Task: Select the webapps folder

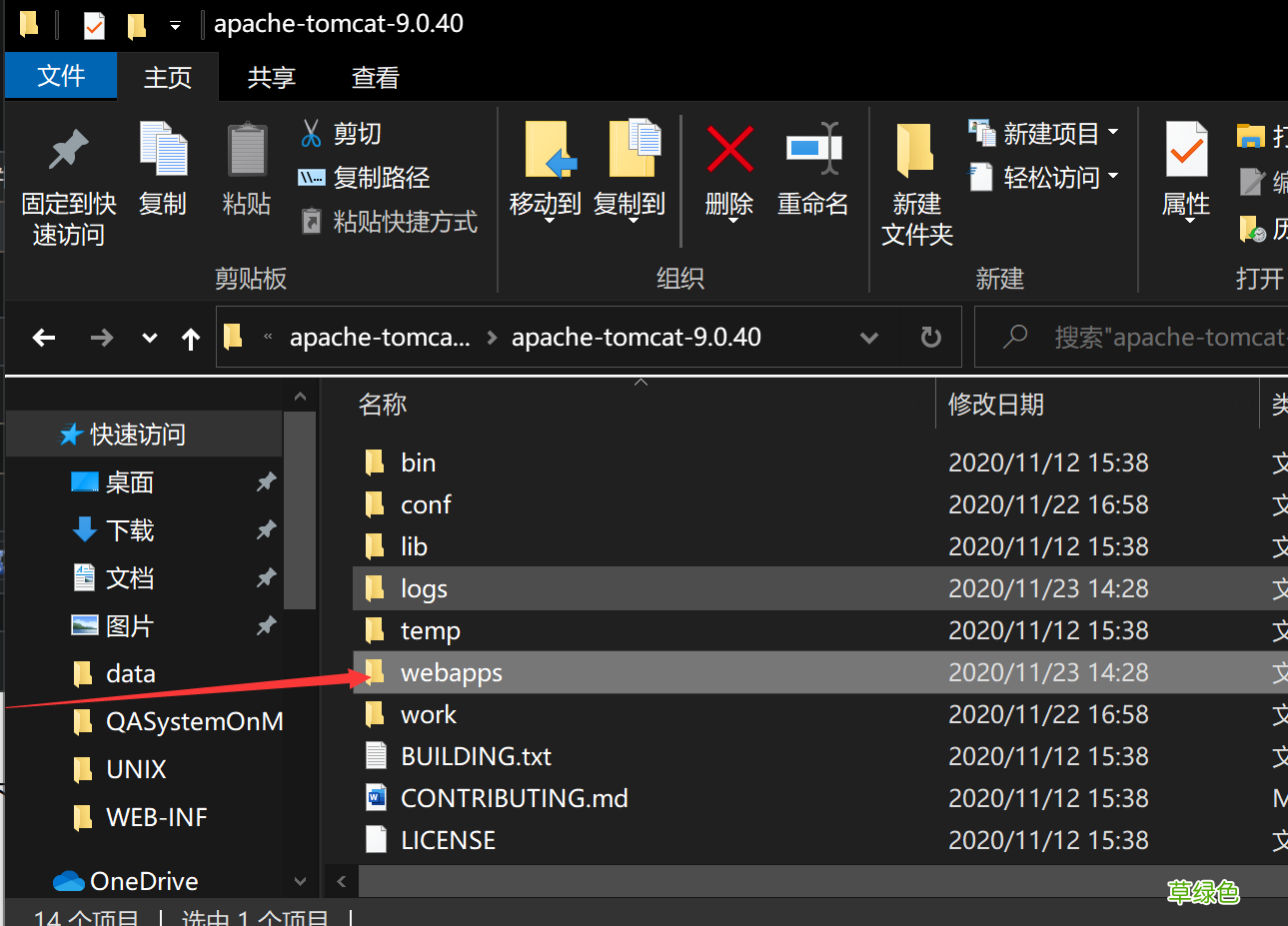Action: pos(452,672)
